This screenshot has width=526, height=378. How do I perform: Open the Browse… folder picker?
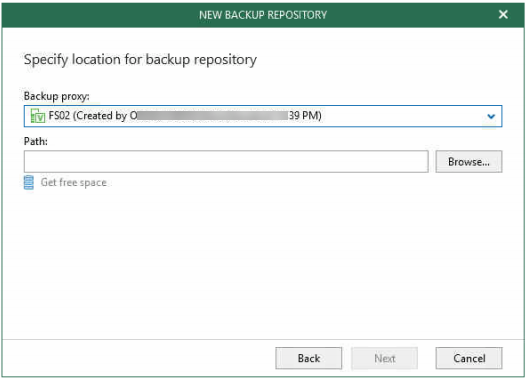click(469, 162)
